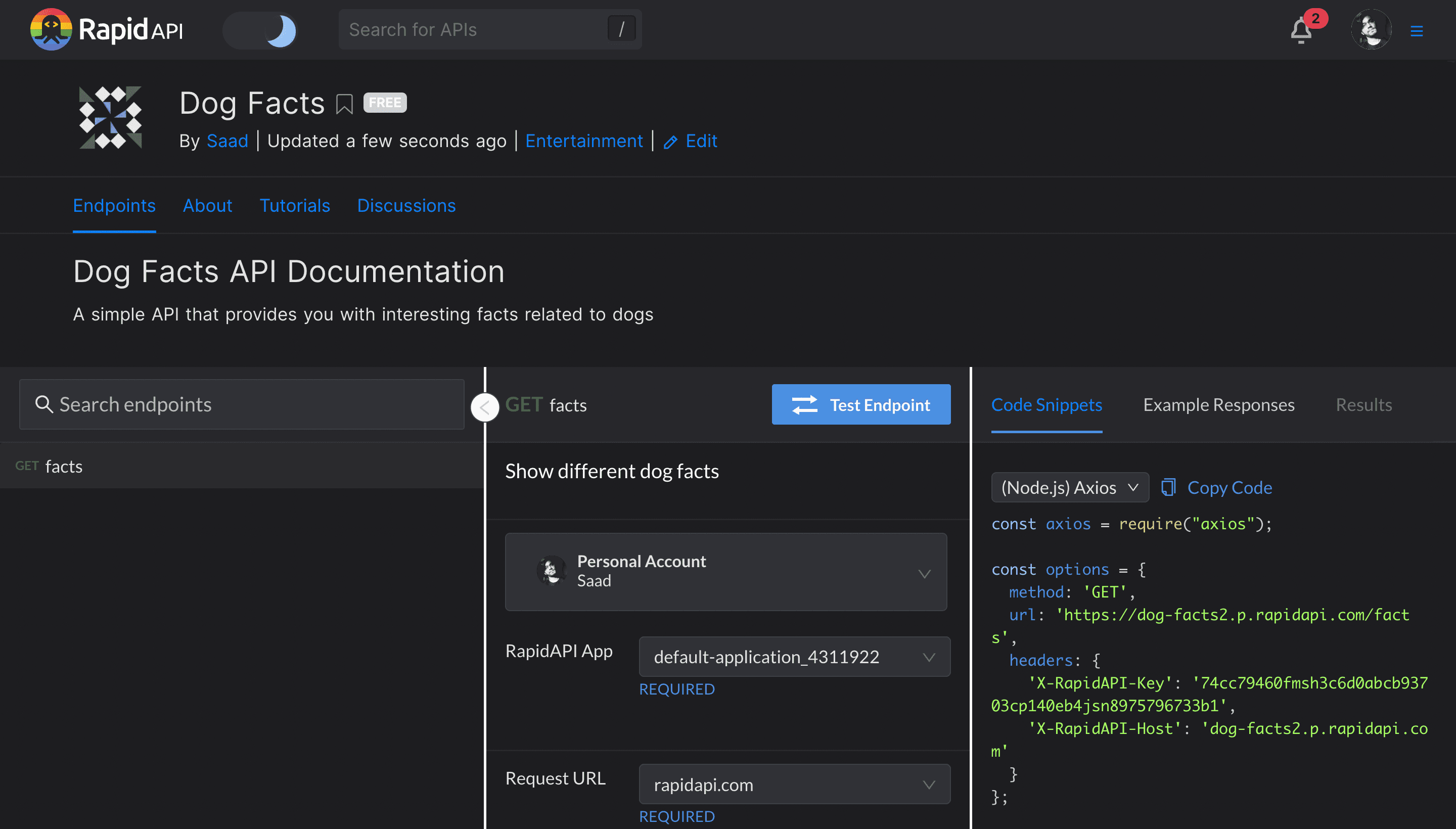The width and height of the screenshot is (1456, 829).
Task: Expand the Personal Account selector
Action: pyautogui.click(x=726, y=572)
